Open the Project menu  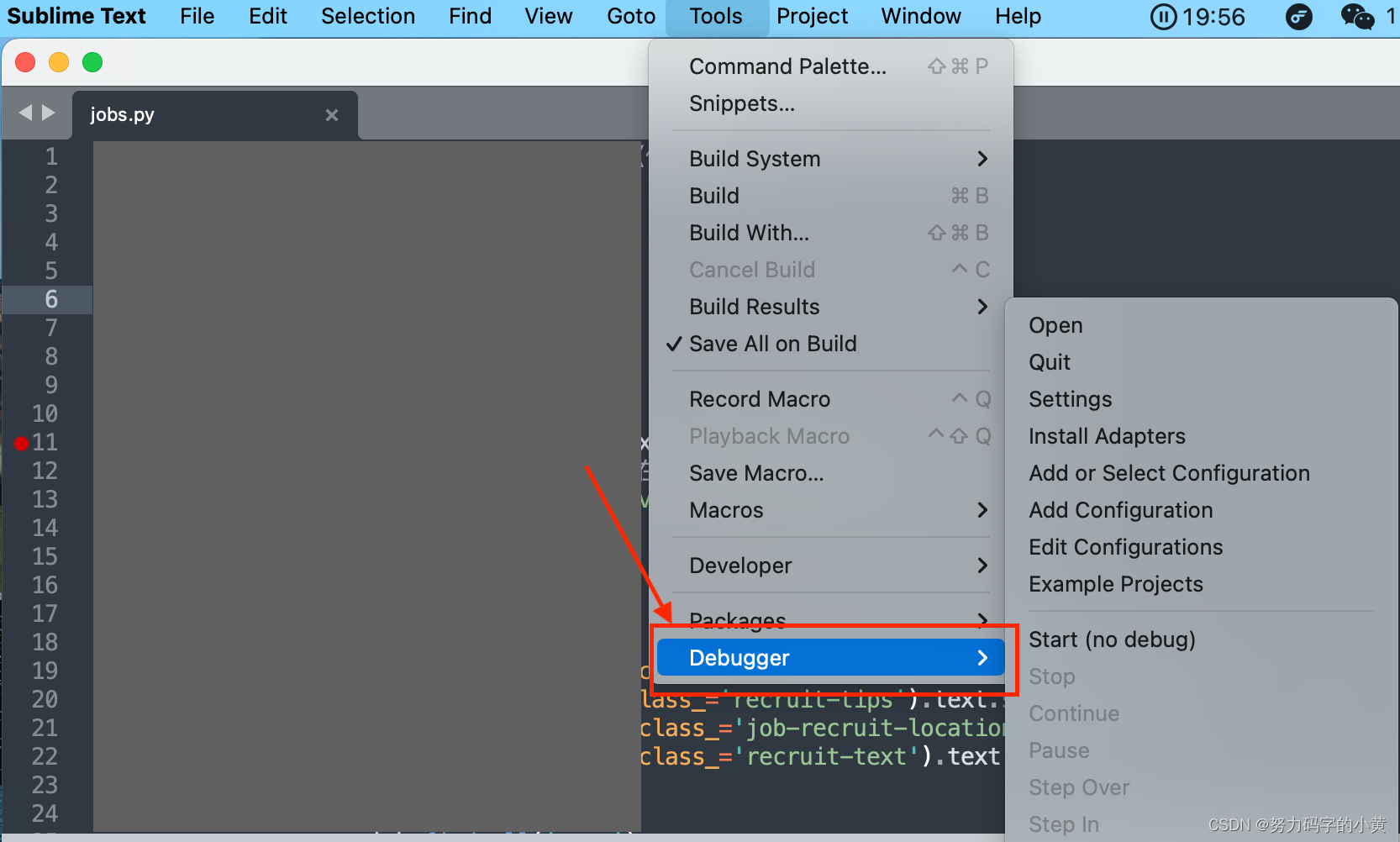(x=812, y=16)
